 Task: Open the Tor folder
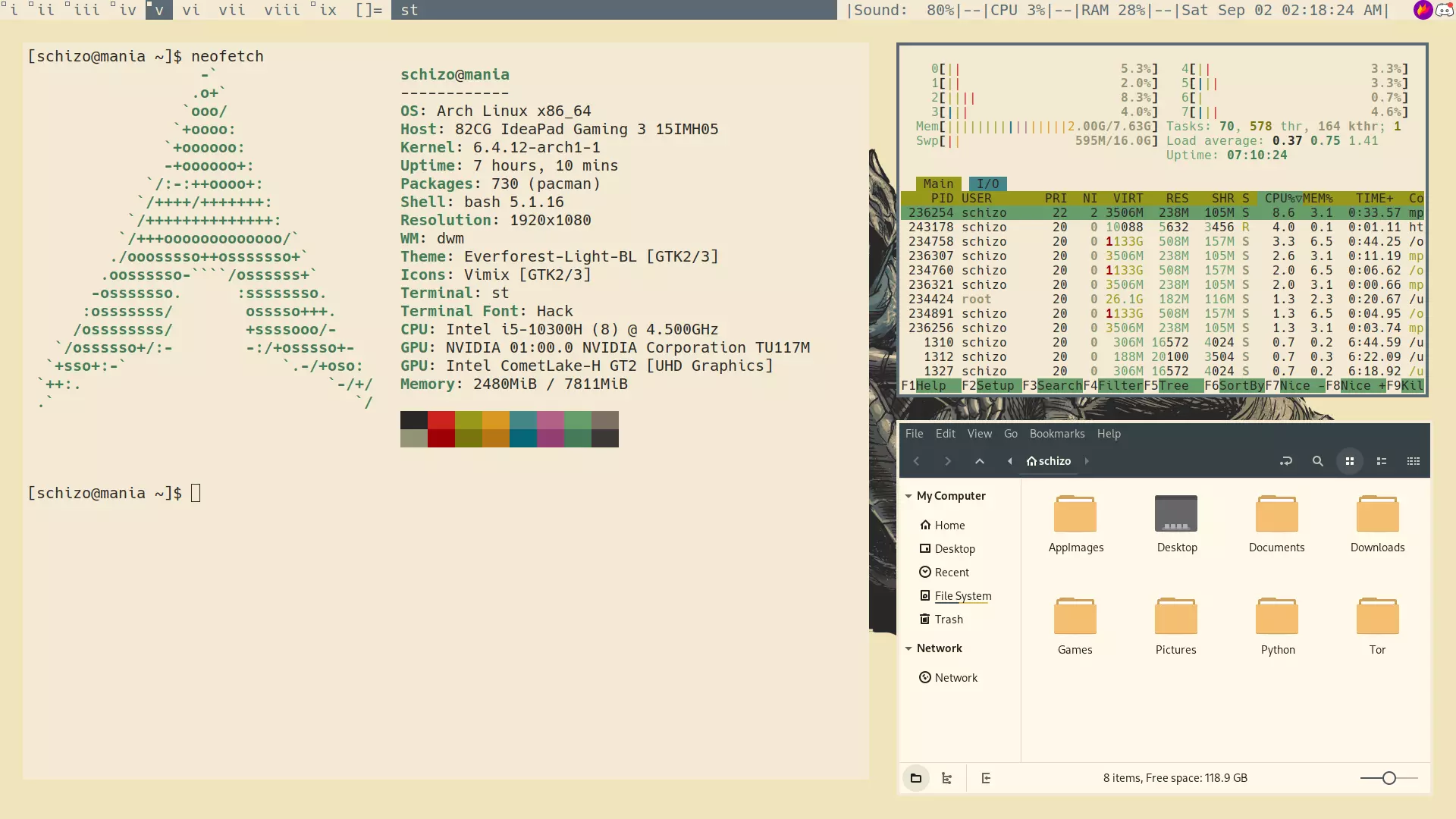pyautogui.click(x=1377, y=626)
